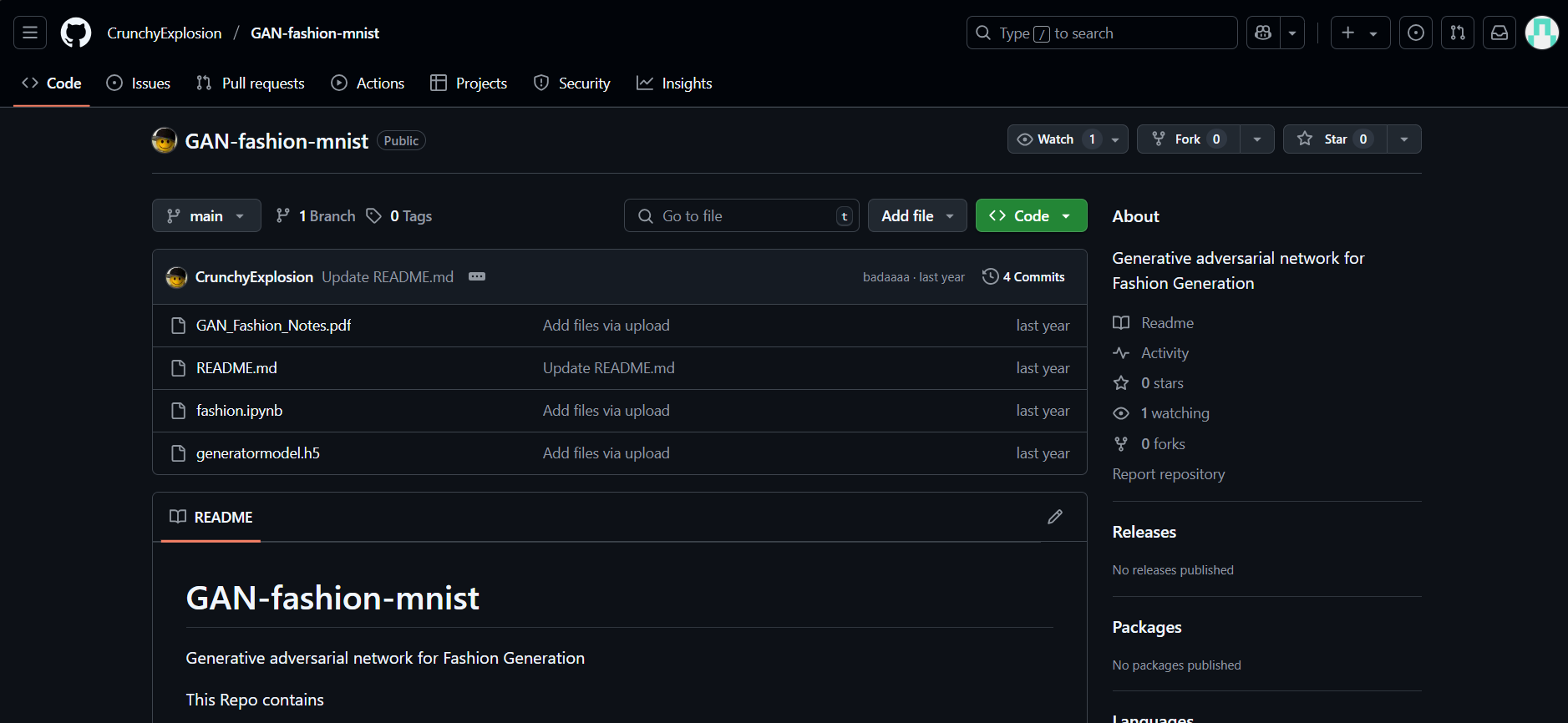Click 'Add files via upload' for fashion.ipynb
Viewport: 1568px width, 723px height.
click(x=606, y=411)
